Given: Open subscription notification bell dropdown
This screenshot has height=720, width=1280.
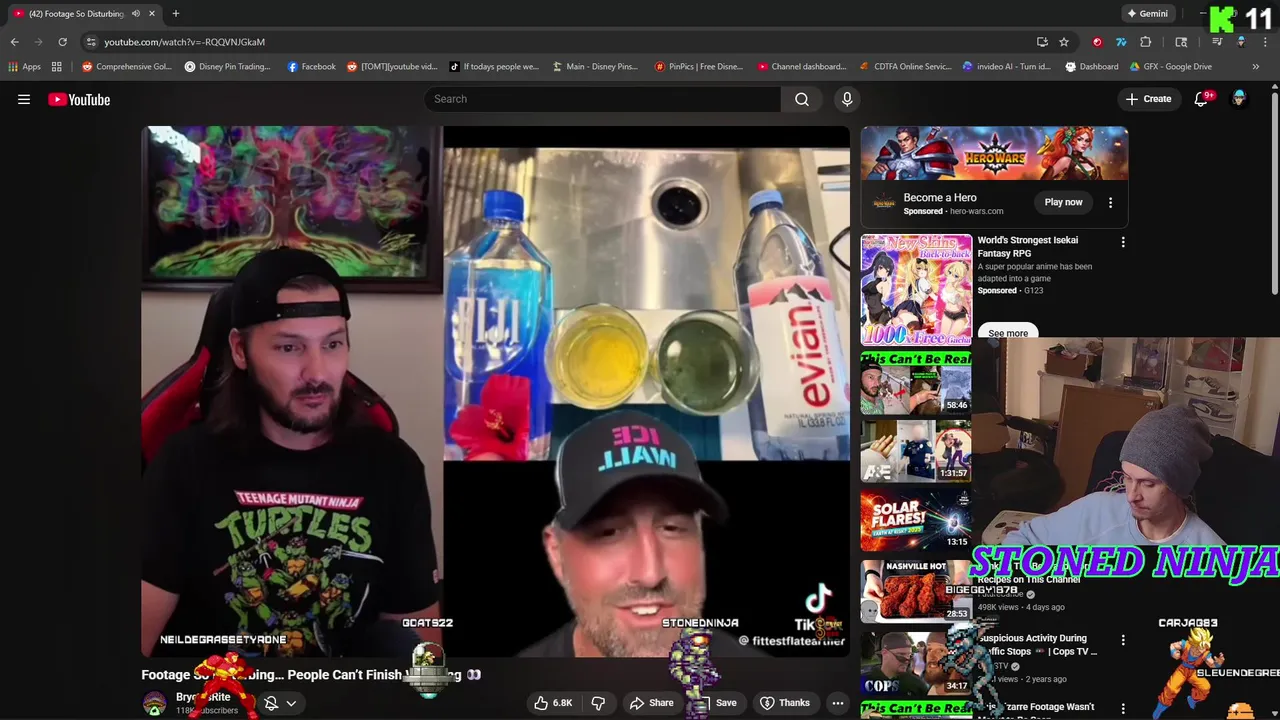Looking at the screenshot, I should (280, 703).
